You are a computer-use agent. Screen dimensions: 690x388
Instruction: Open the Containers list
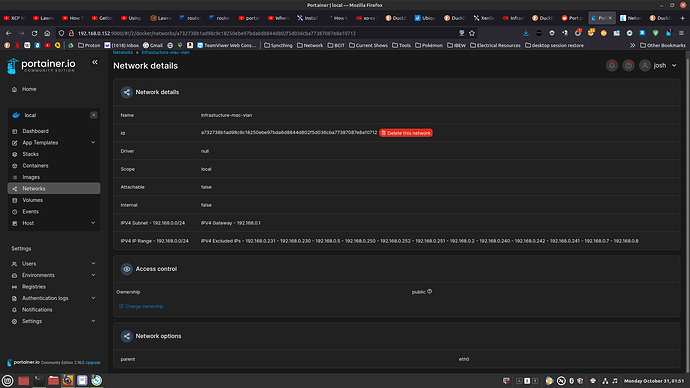[35, 166]
